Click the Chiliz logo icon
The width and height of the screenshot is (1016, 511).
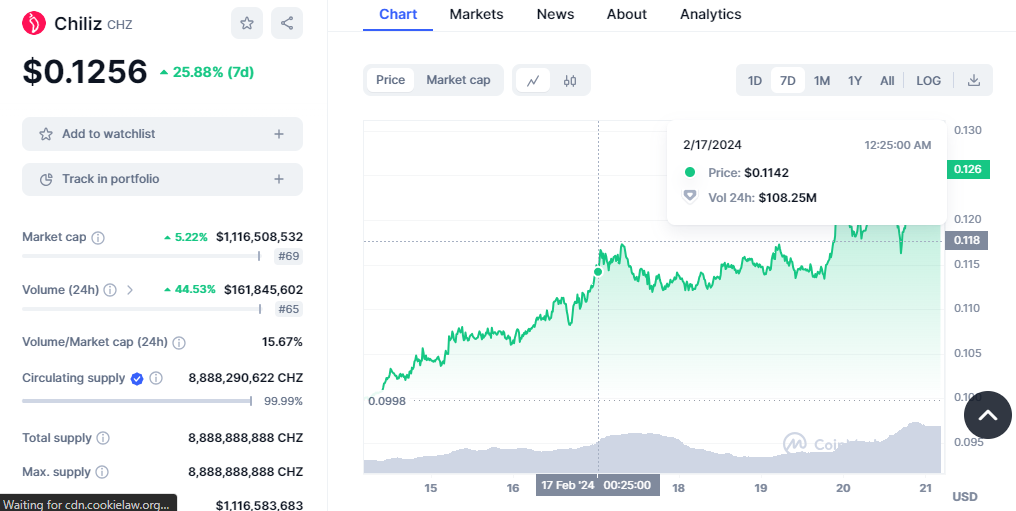[x=34, y=23]
